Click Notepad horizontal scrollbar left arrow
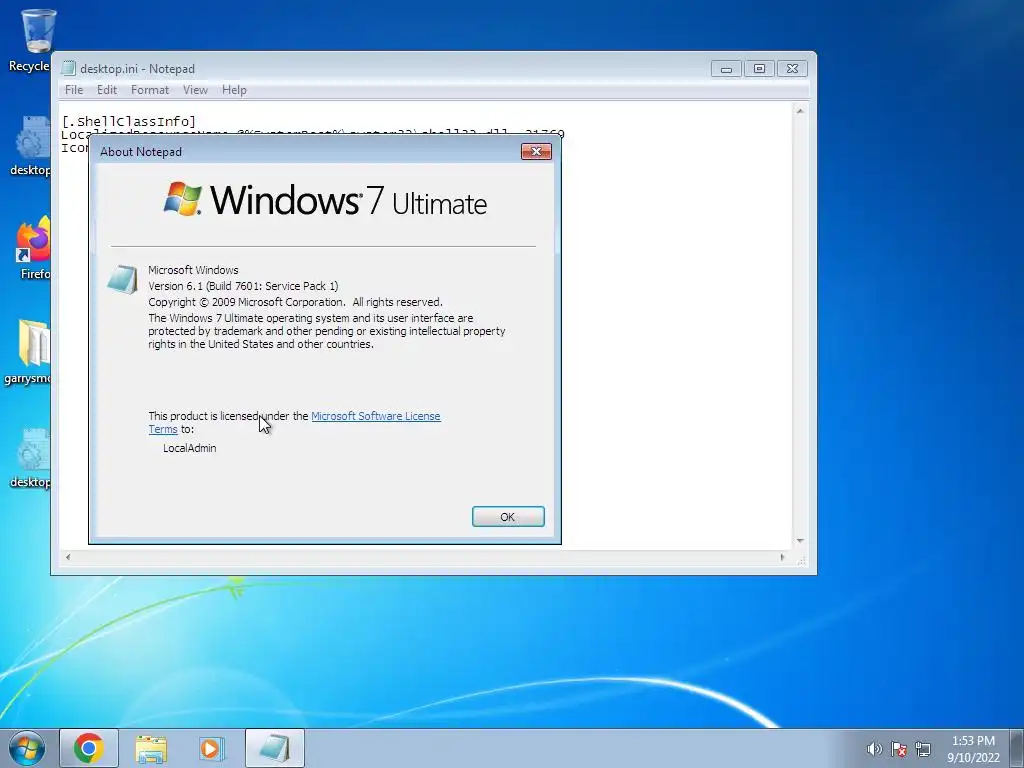 pyautogui.click(x=68, y=557)
